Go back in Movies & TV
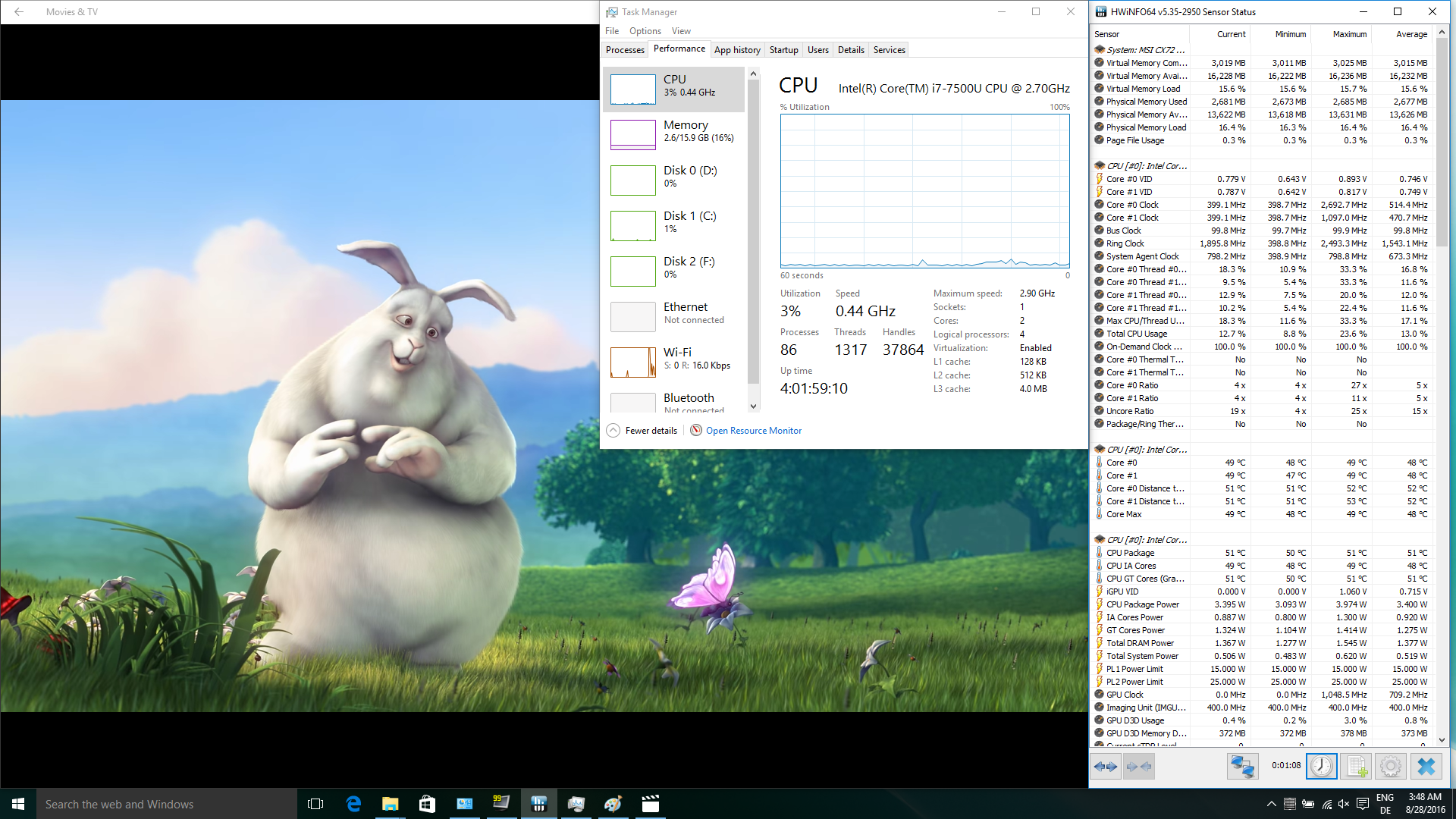 pos(19,12)
